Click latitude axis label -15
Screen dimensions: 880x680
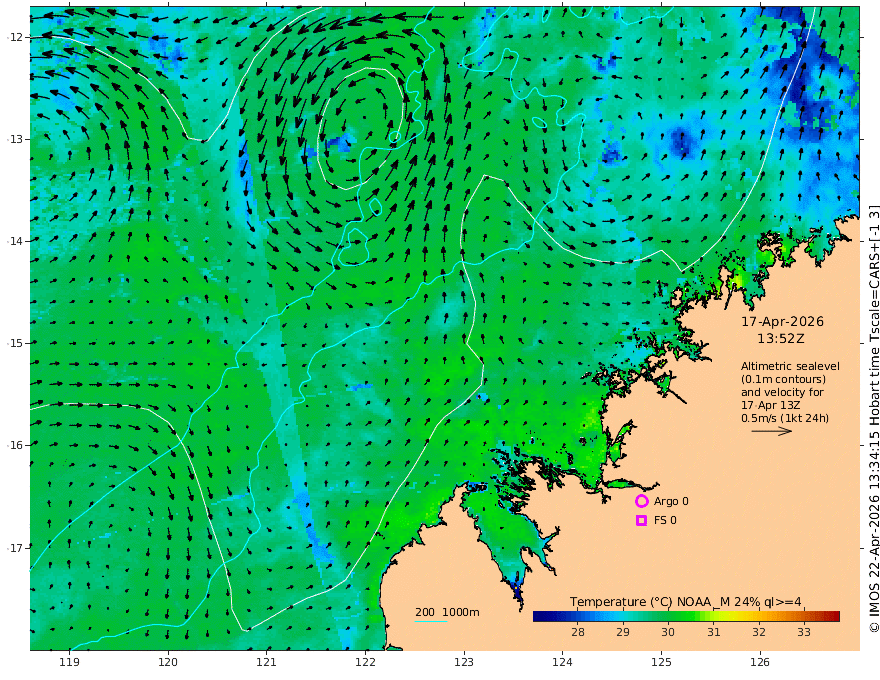tap(15, 343)
